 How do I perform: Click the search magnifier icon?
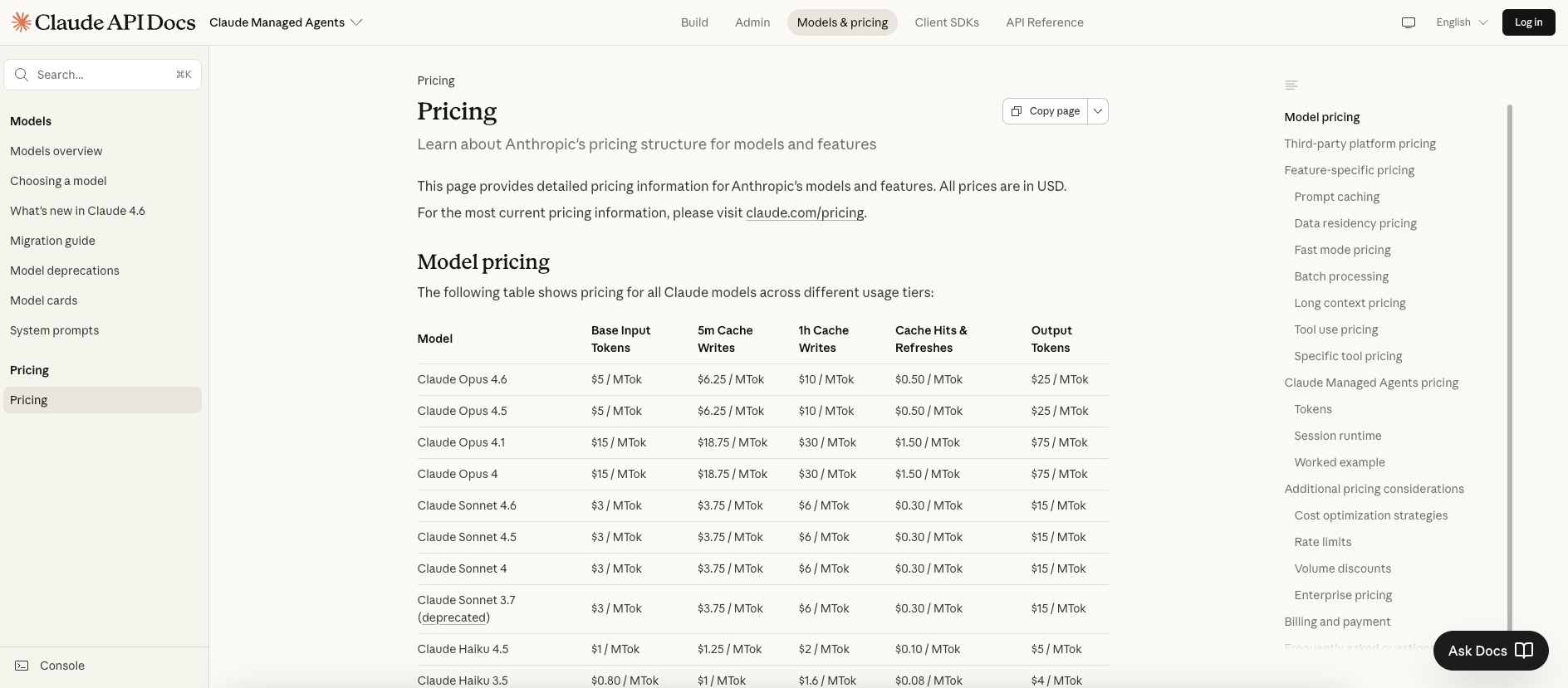[x=22, y=74]
